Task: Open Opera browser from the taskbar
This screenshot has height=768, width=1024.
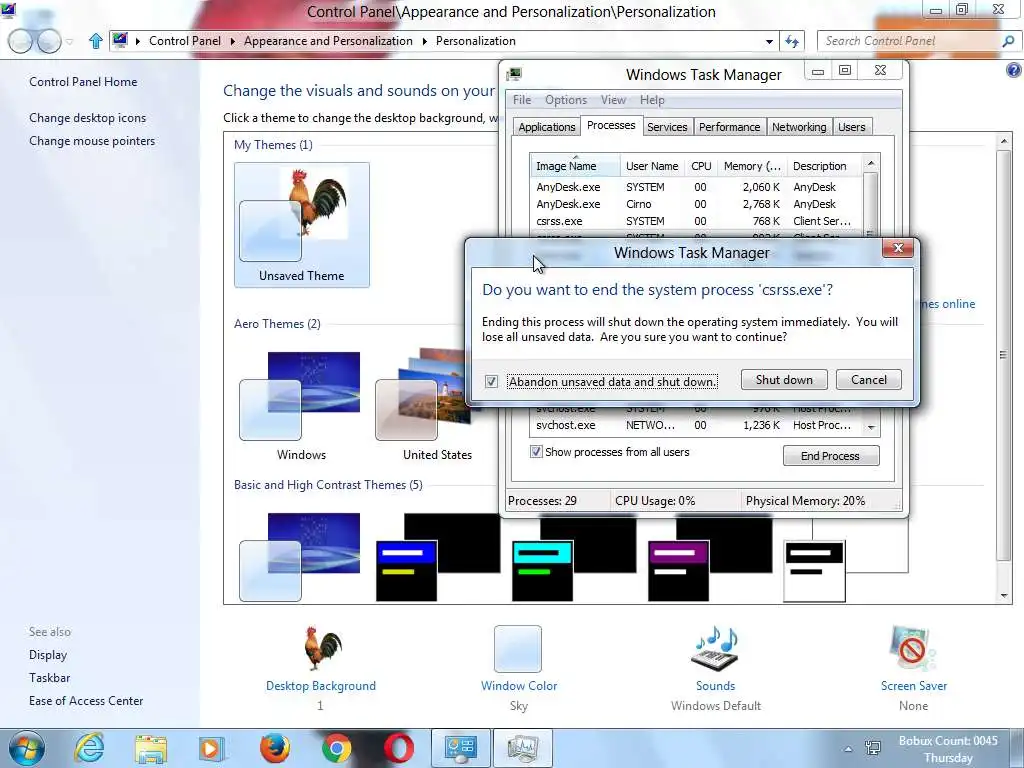Action: point(398,748)
